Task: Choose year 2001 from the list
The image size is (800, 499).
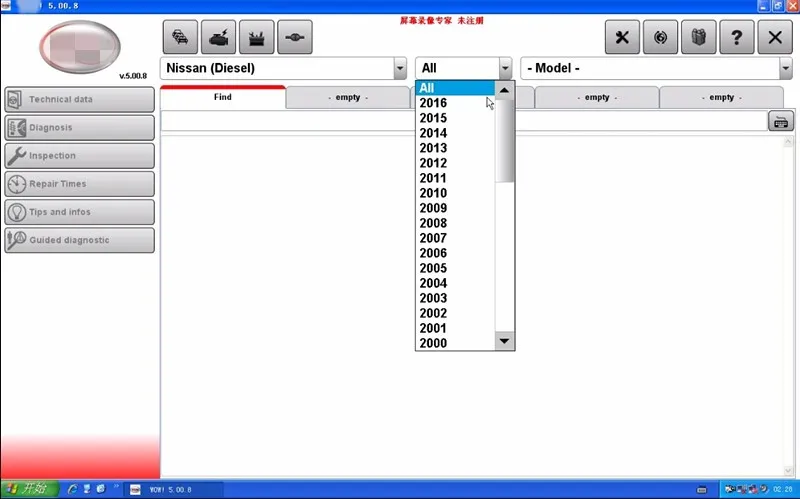Action: [x=455, y=328]
